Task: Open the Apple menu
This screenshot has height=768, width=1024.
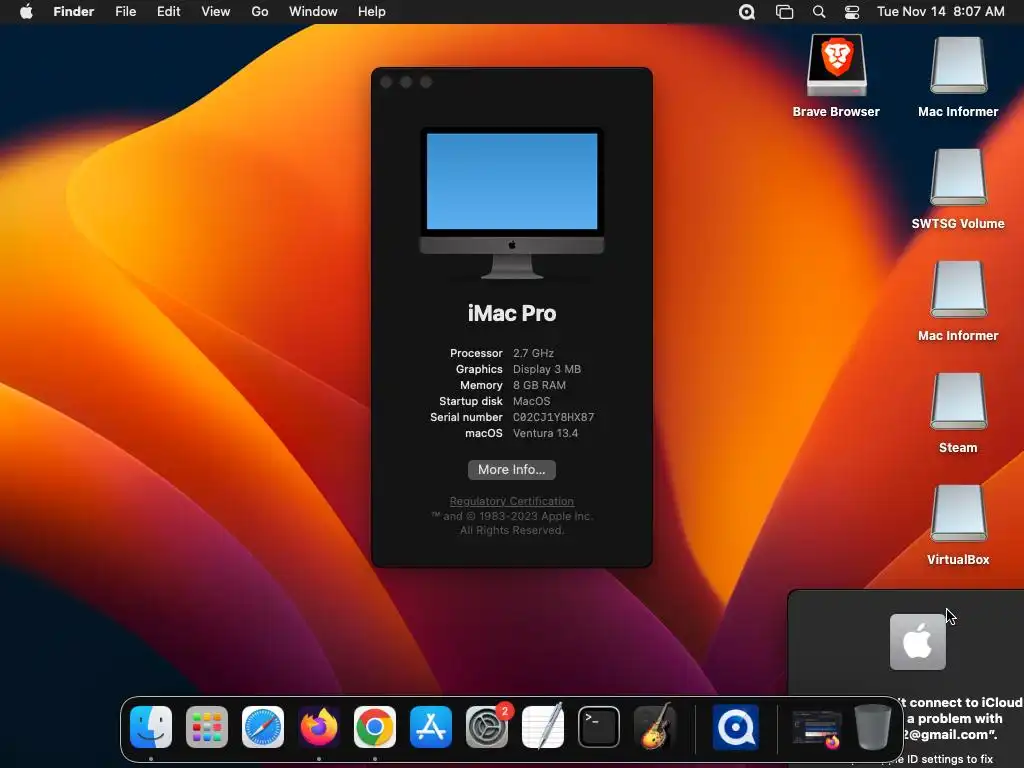Action: 26,11
